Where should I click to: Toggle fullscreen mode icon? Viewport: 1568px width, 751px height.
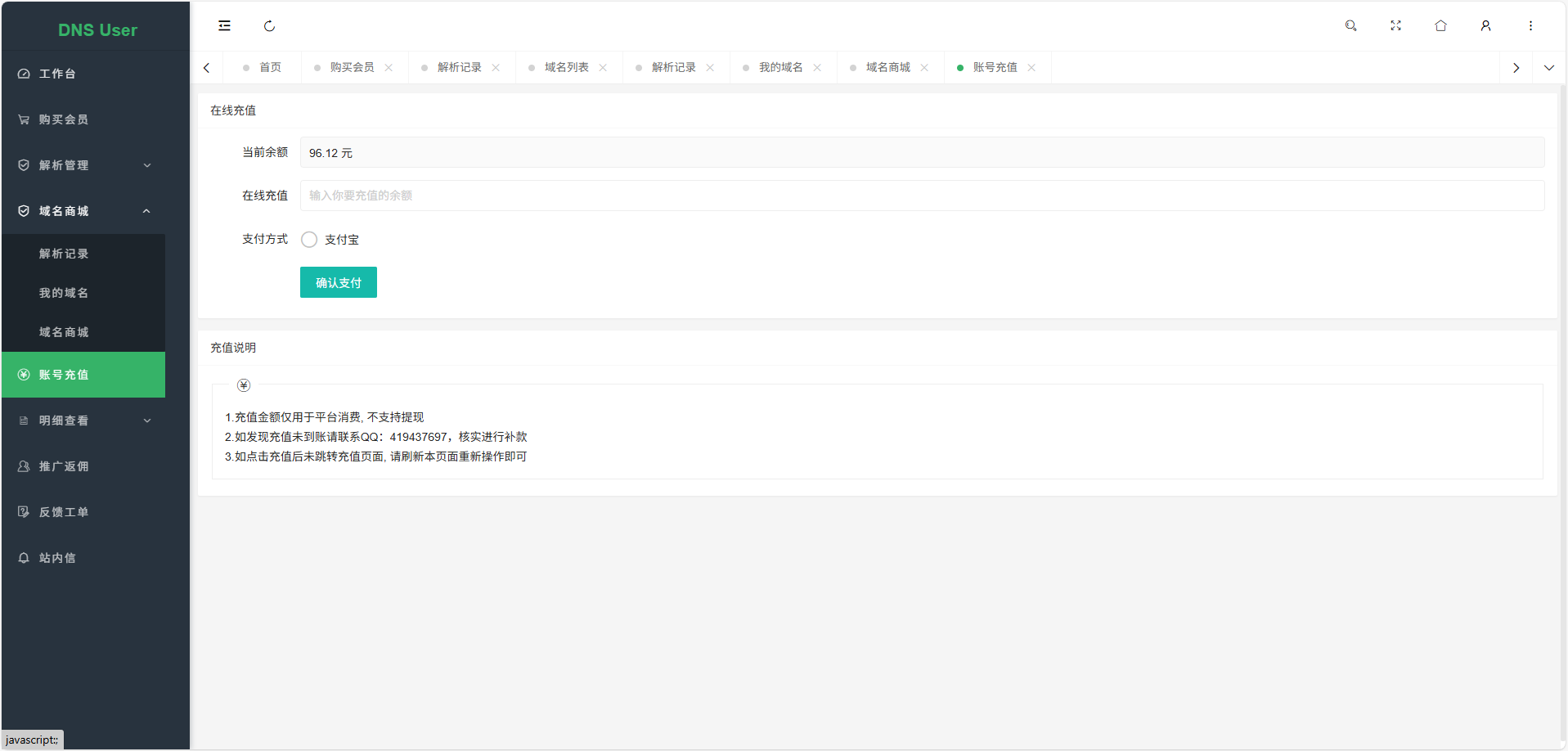tap(1395, 26)
